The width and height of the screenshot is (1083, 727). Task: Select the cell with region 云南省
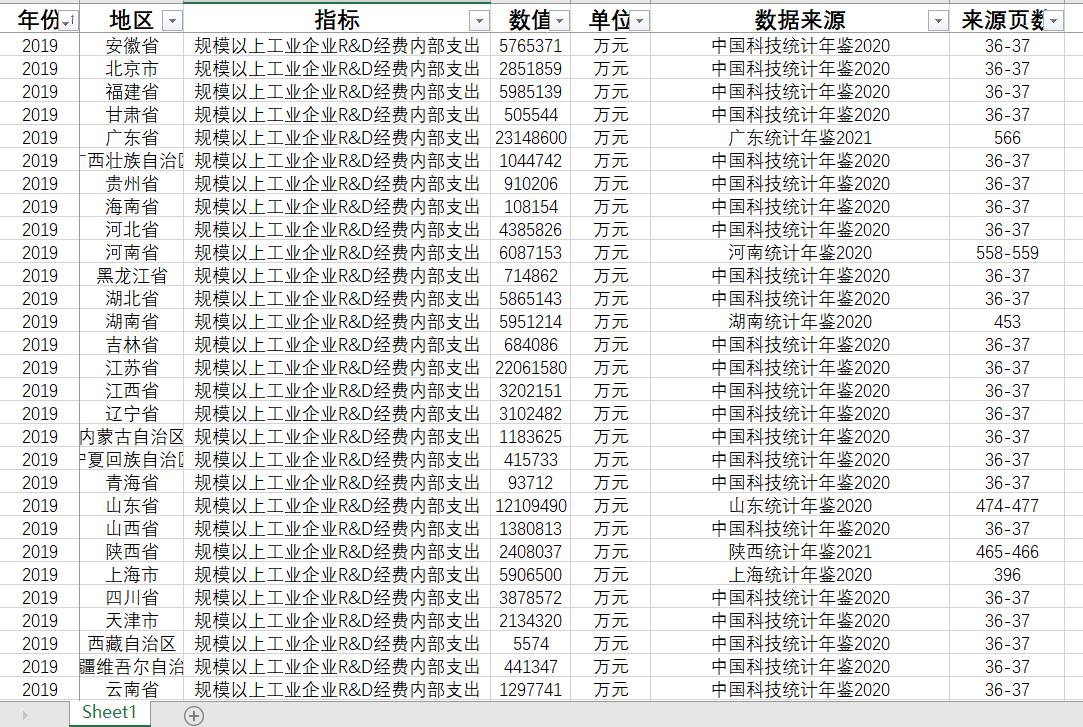coord(132,690)
